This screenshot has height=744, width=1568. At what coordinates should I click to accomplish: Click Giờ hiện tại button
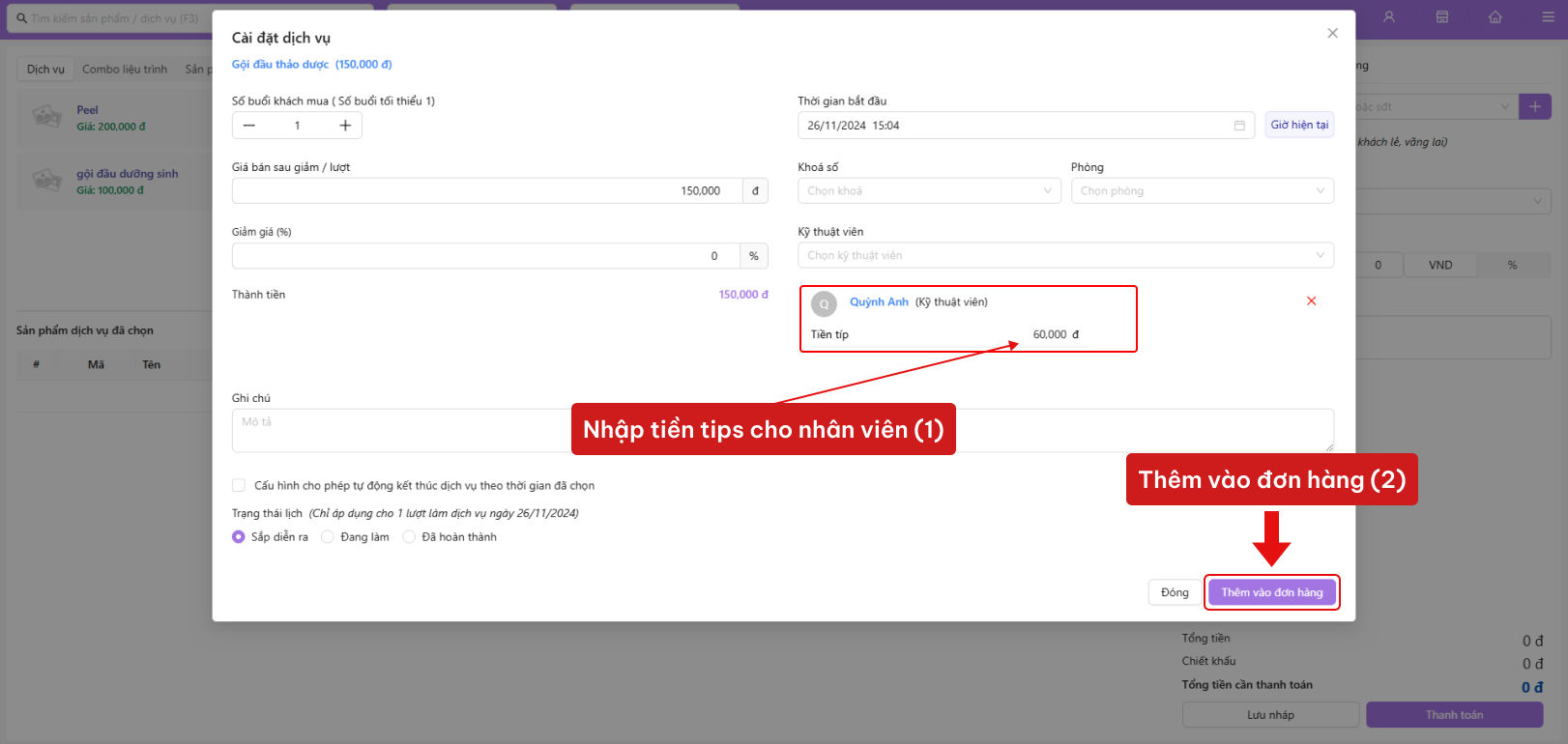(x=1299, y=126)
